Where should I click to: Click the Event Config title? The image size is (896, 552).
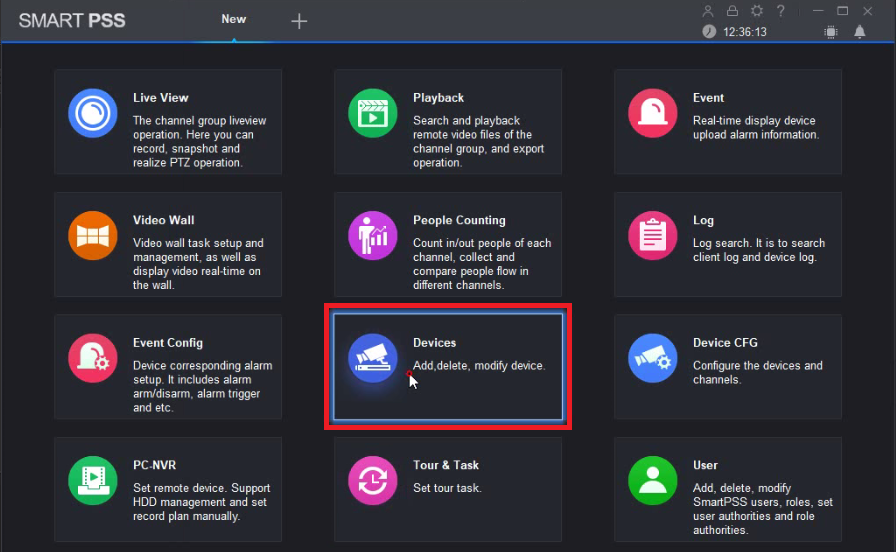[168, 343]
